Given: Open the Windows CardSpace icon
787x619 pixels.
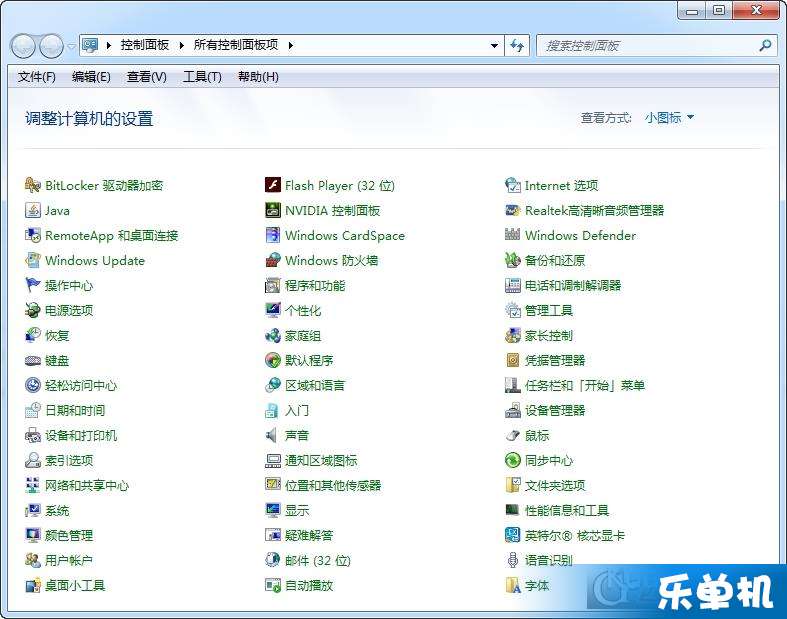Looking at the screenshot, I should [x=273, y=235].
